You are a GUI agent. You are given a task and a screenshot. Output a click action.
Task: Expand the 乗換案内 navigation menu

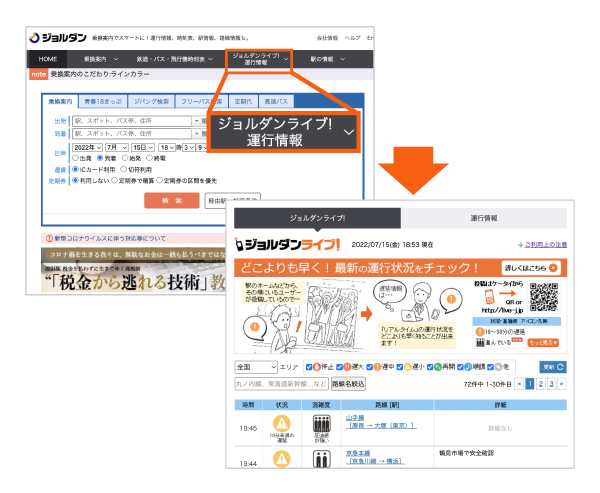[x=101, y=59]
